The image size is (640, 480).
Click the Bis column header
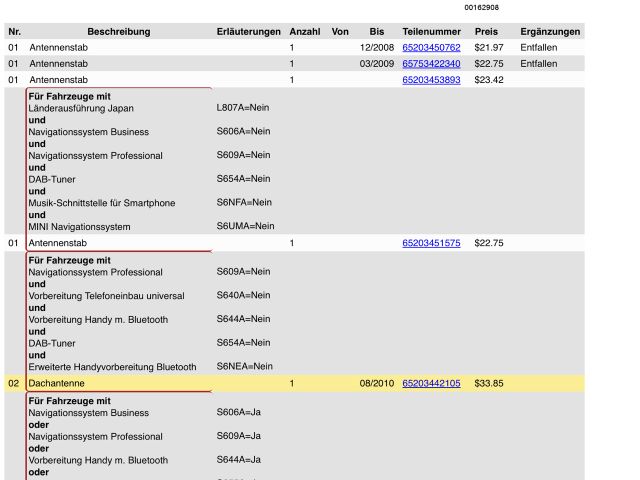tap(376, 31)
